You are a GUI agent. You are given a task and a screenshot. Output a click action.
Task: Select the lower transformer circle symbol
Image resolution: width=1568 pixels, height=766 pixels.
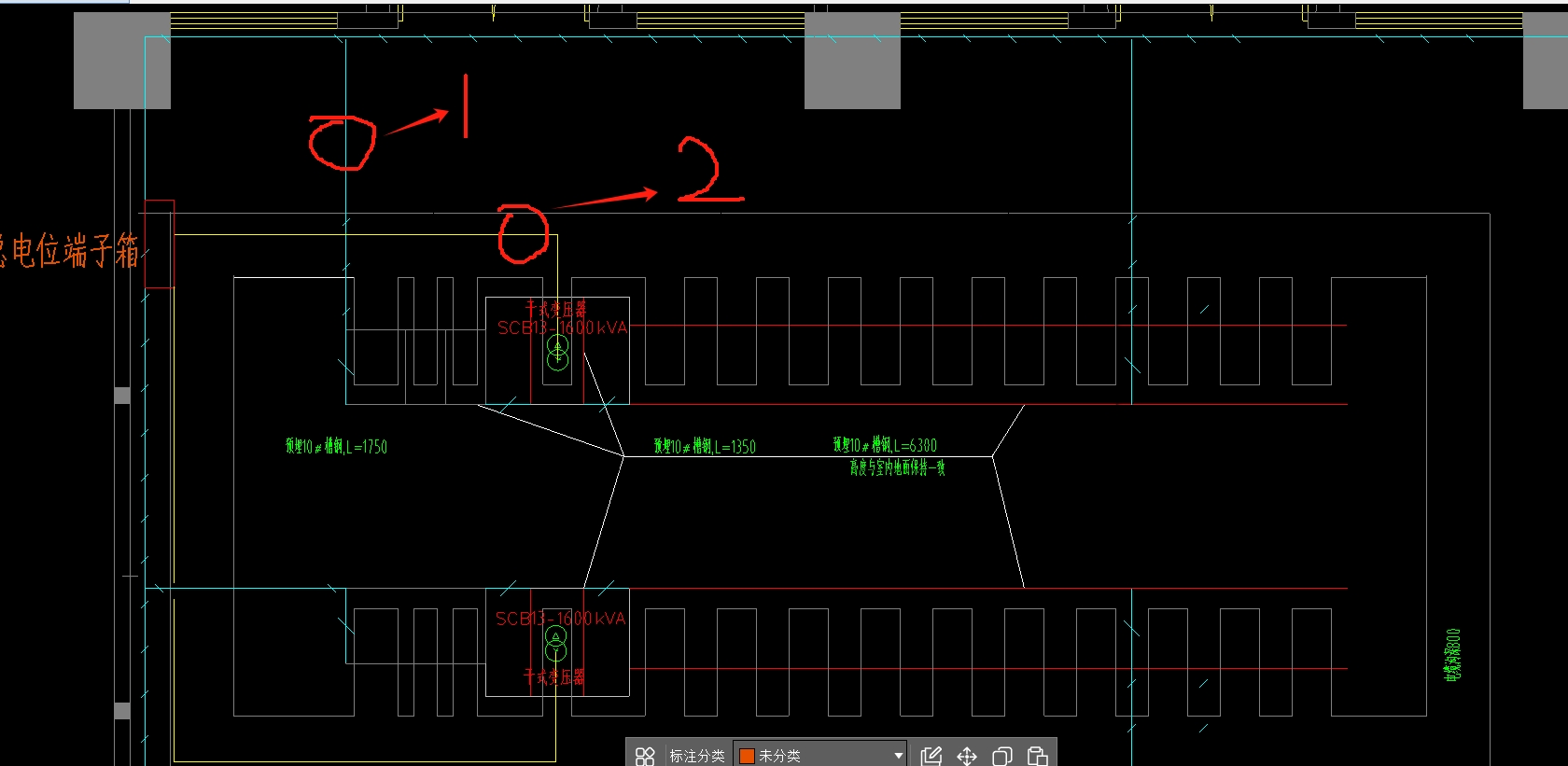(x=556, y=644)
